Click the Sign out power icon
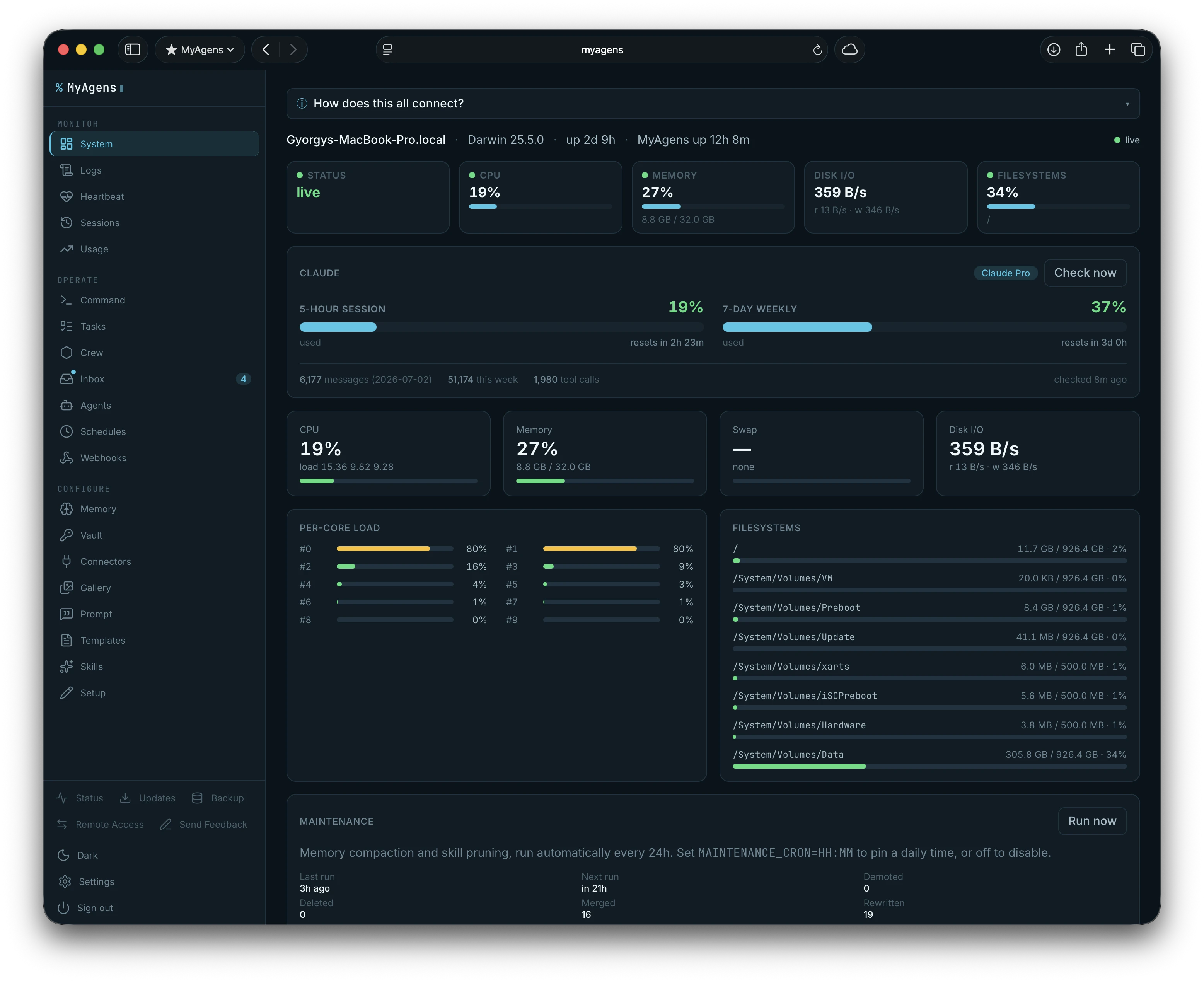 63,907
